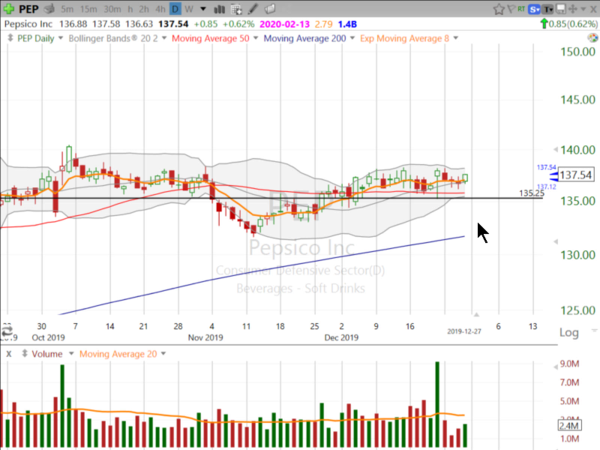
Task: Switch to the 30m time frame
Action: tap(112, 9)
